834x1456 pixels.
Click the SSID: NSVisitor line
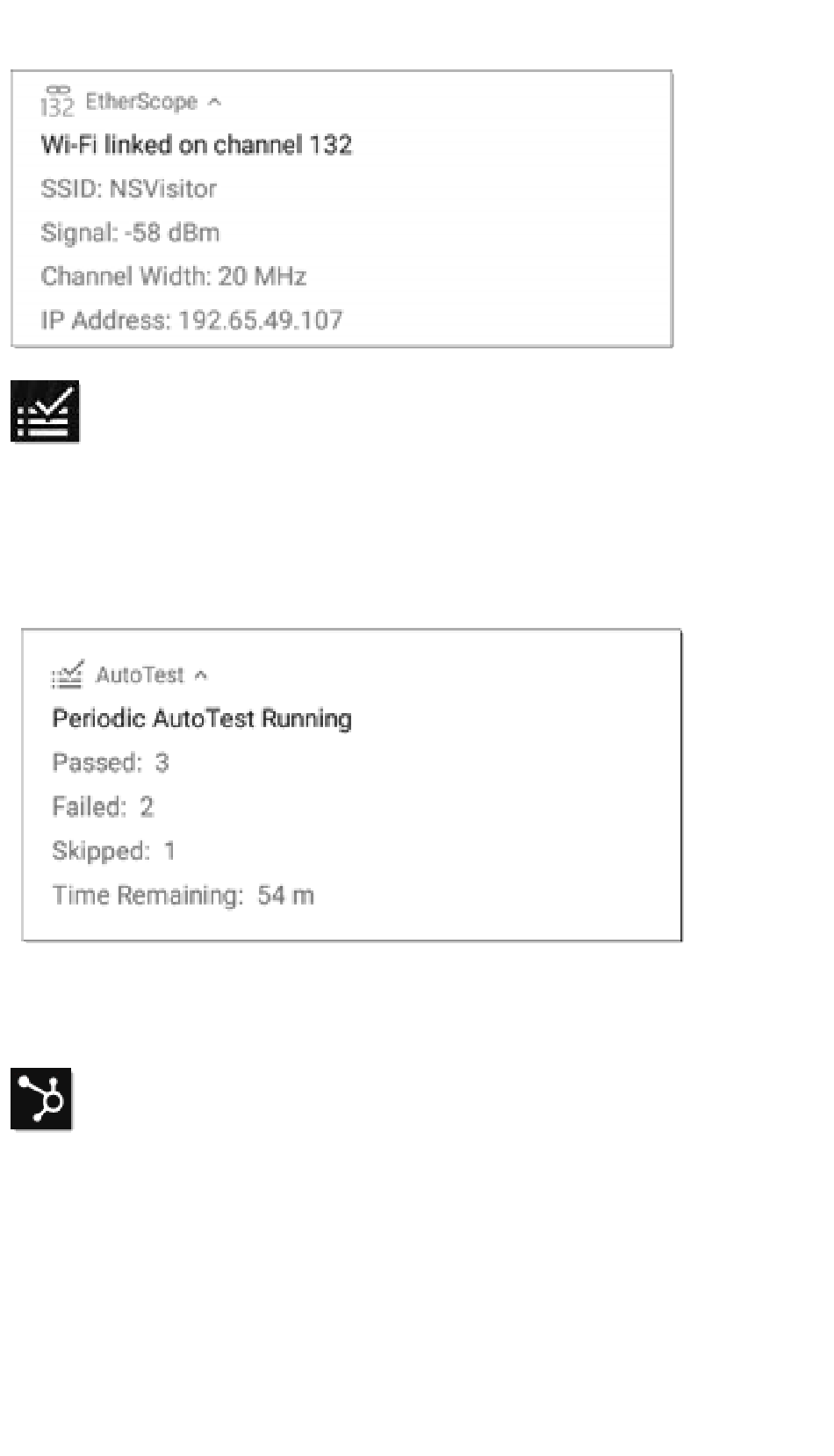click(x=128, y=189)
